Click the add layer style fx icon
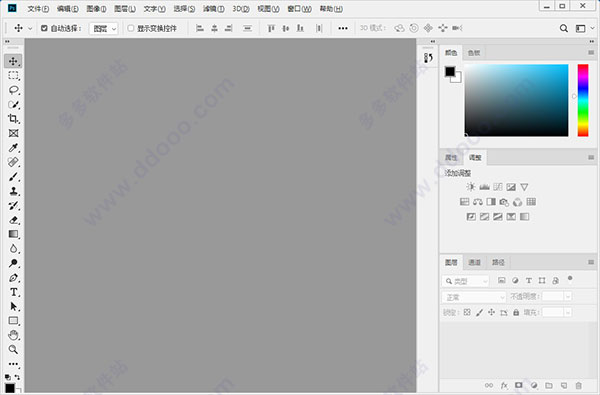Screen dimensions: 600x395 coord(504,385)
